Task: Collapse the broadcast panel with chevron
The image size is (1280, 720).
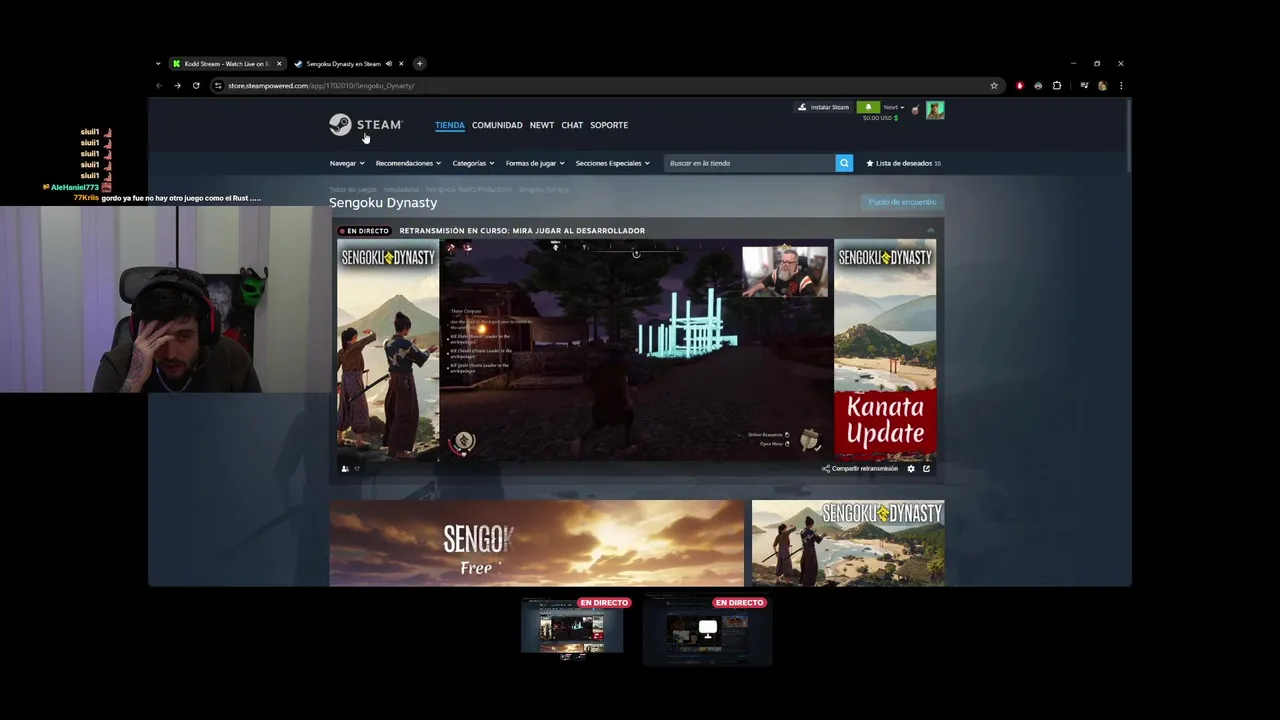Action: 930,231
